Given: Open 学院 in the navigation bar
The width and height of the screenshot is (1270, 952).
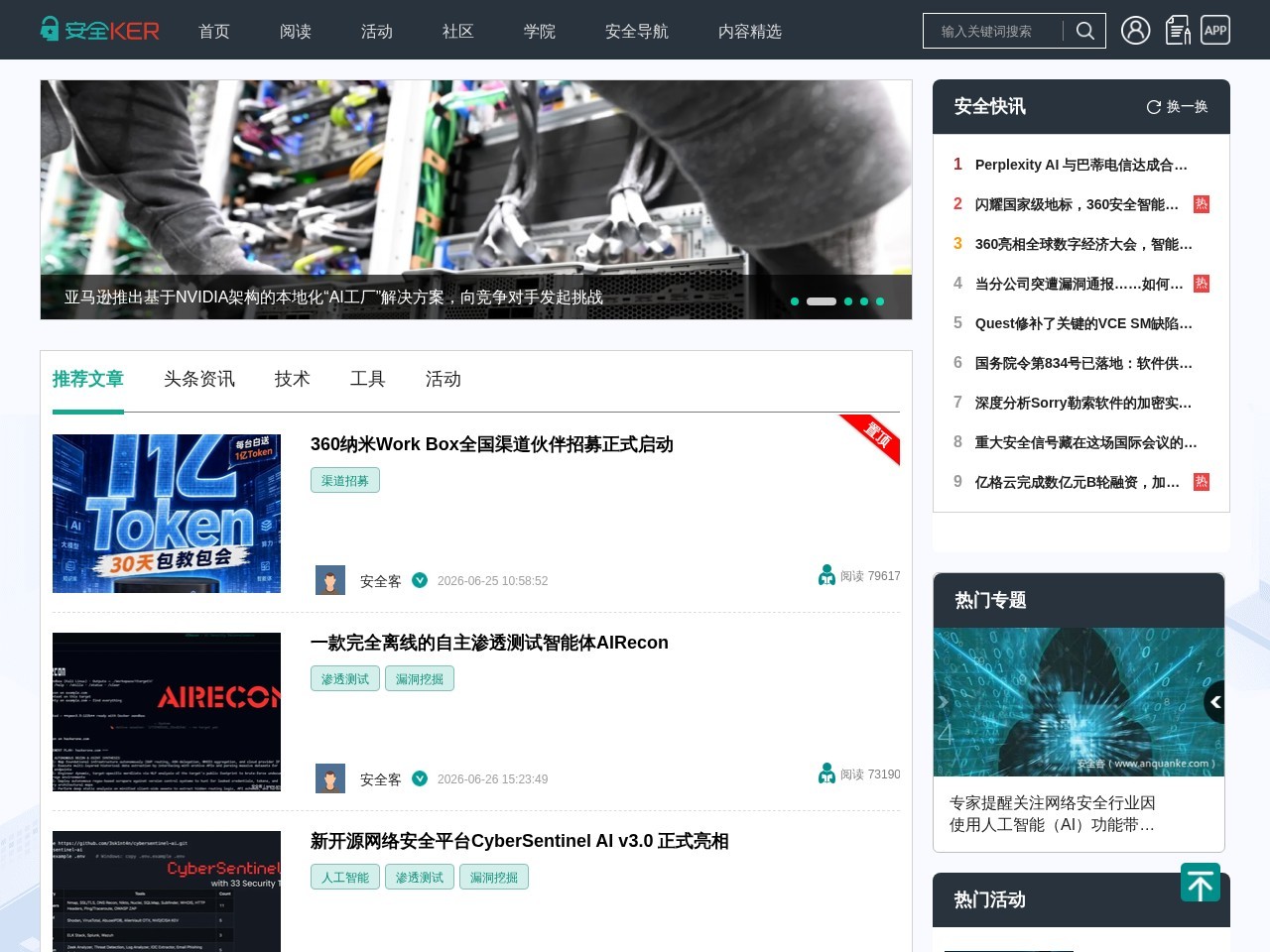Looking at the screenshot, I should [540, 31].
